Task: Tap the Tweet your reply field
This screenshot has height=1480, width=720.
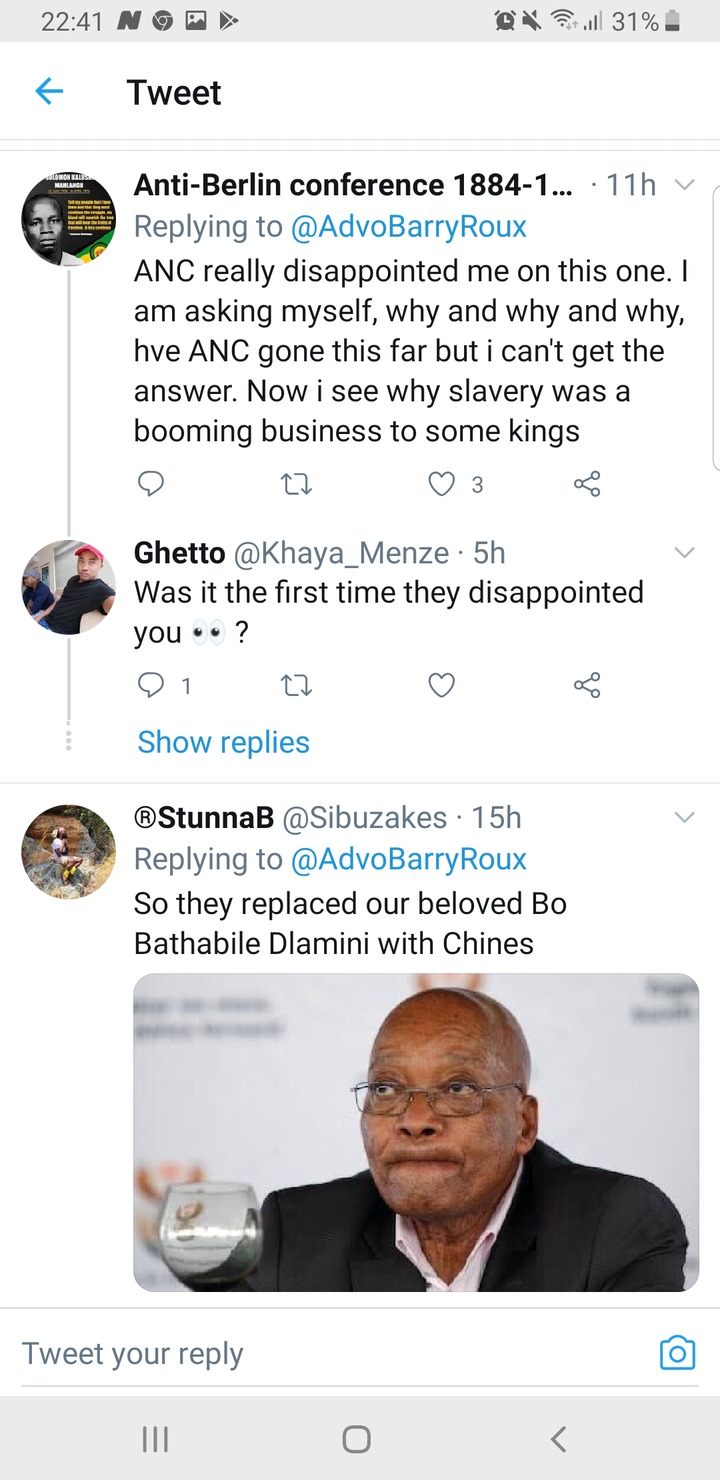Action: (330, 1353)
